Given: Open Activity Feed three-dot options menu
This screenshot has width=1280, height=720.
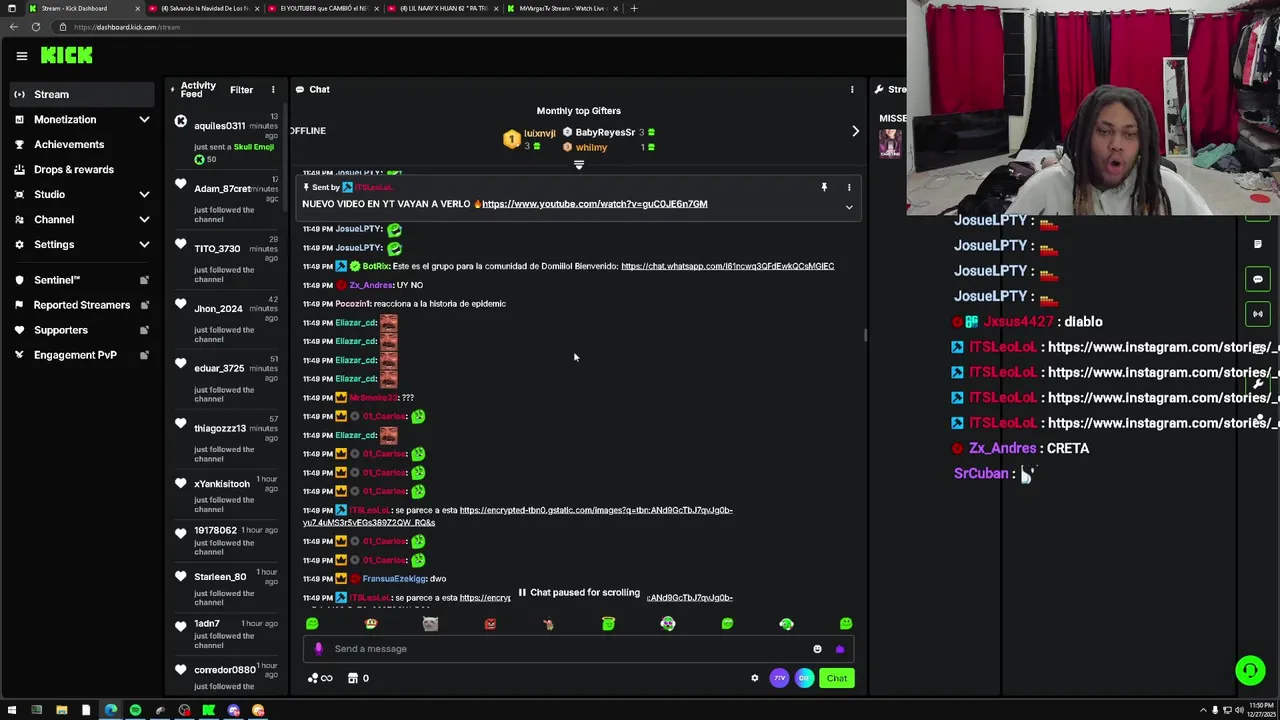Looking at the screenshot, I should pyautogui.click(x=273, y=90).
